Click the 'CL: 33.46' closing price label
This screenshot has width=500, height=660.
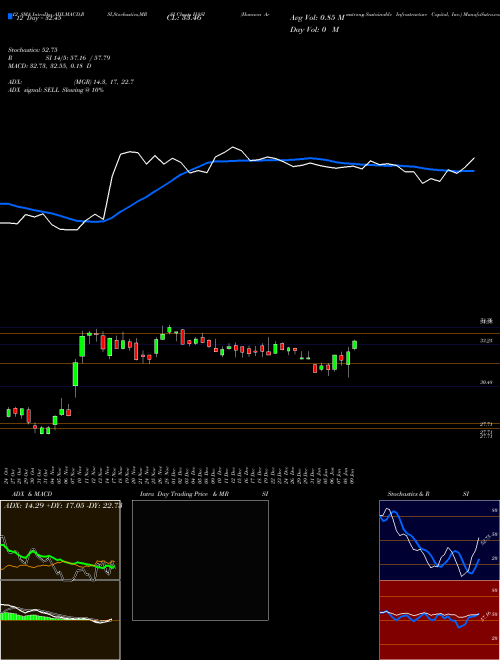[x=186, y=18]
